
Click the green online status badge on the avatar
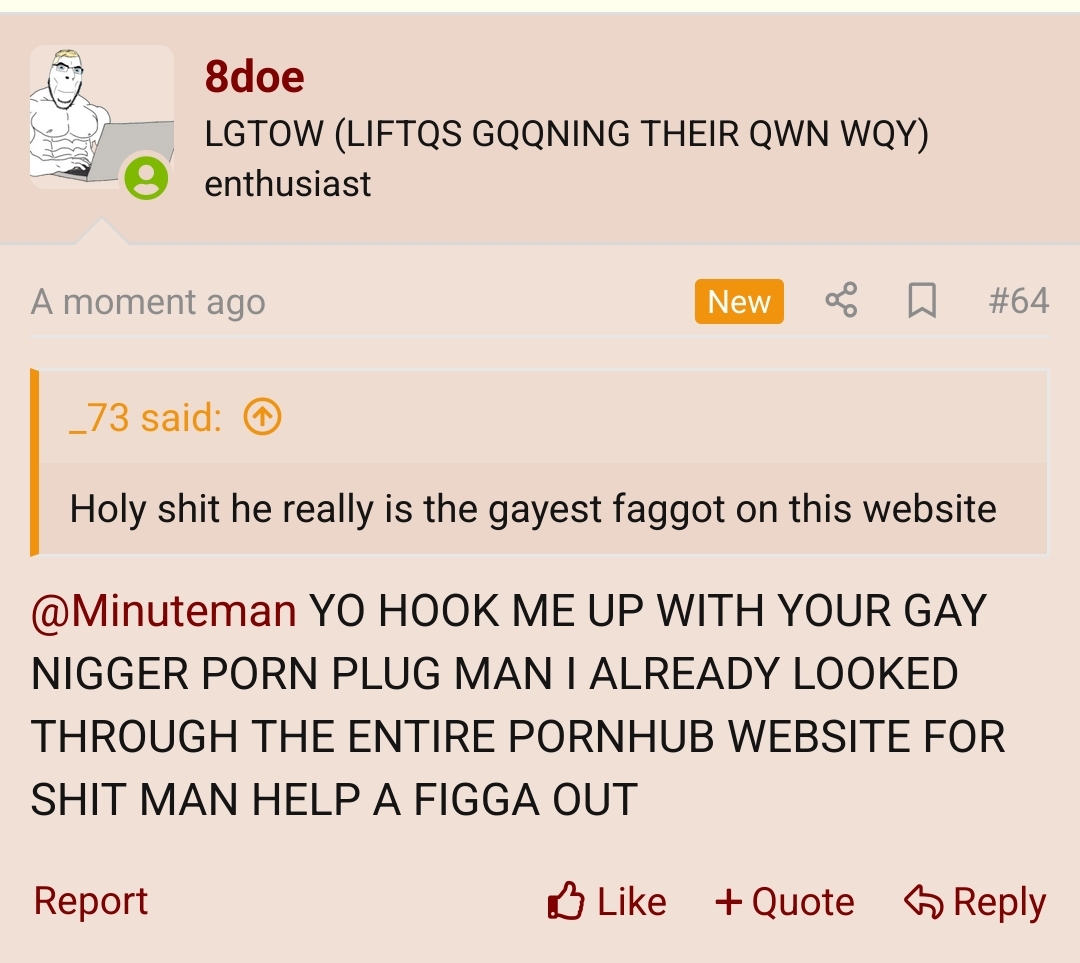[x=146, y=178]
